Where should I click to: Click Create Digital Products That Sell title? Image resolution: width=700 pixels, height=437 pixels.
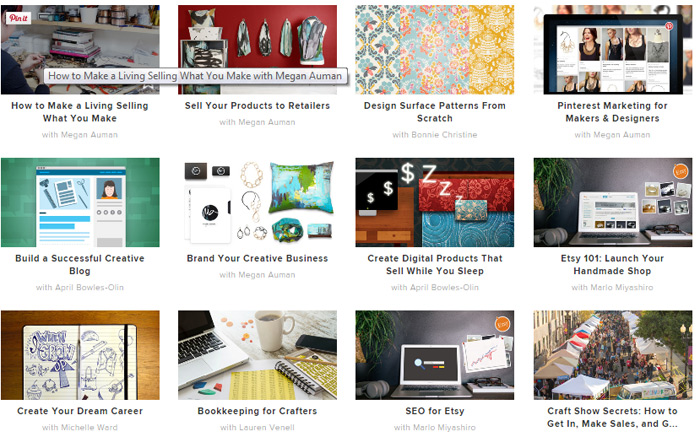click(434, 265)
